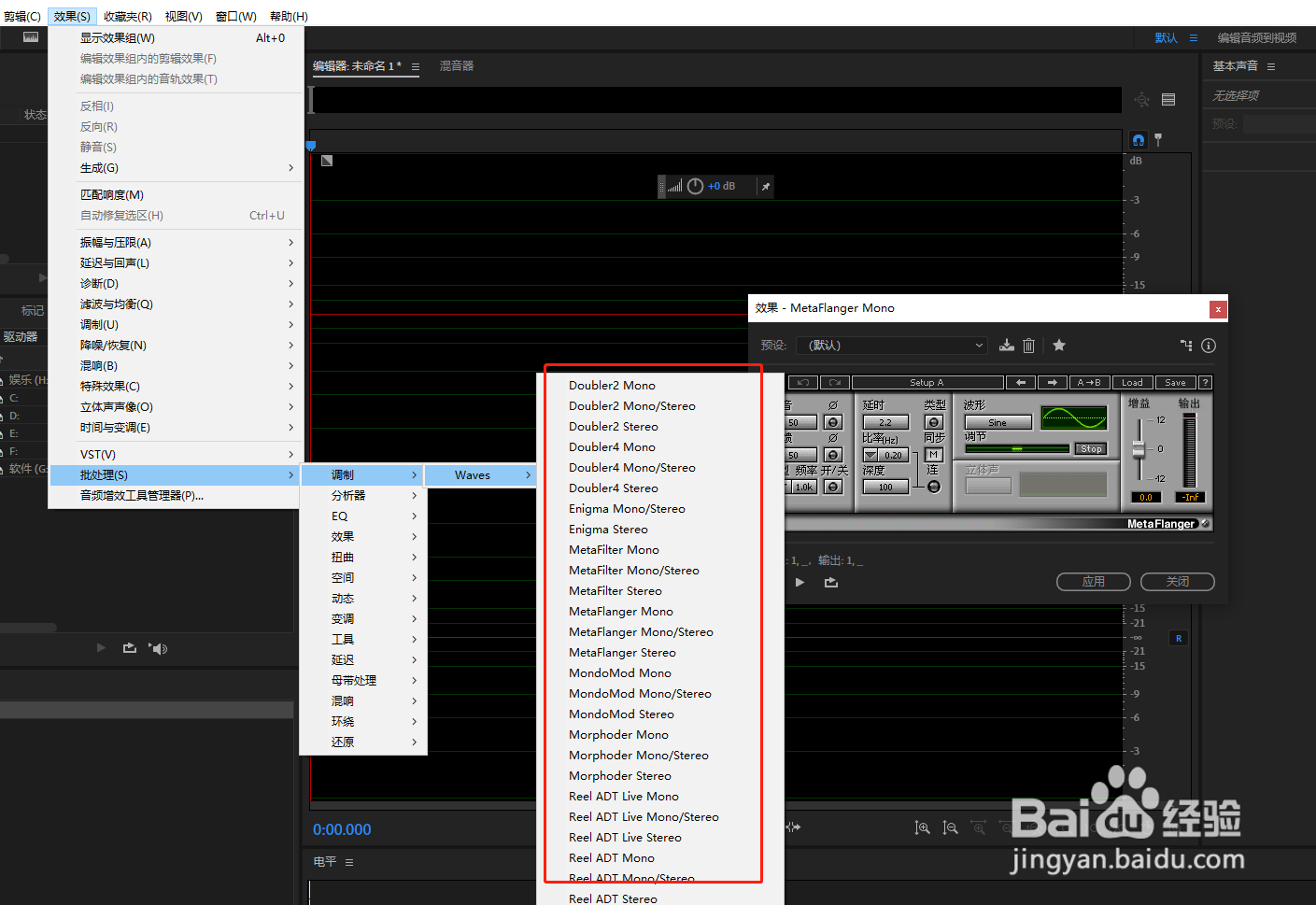Image resolution: width=1316 pixels, height=905 pixels.
Task: Choose Enigma Stereo from the list
Action: (608, 530)
